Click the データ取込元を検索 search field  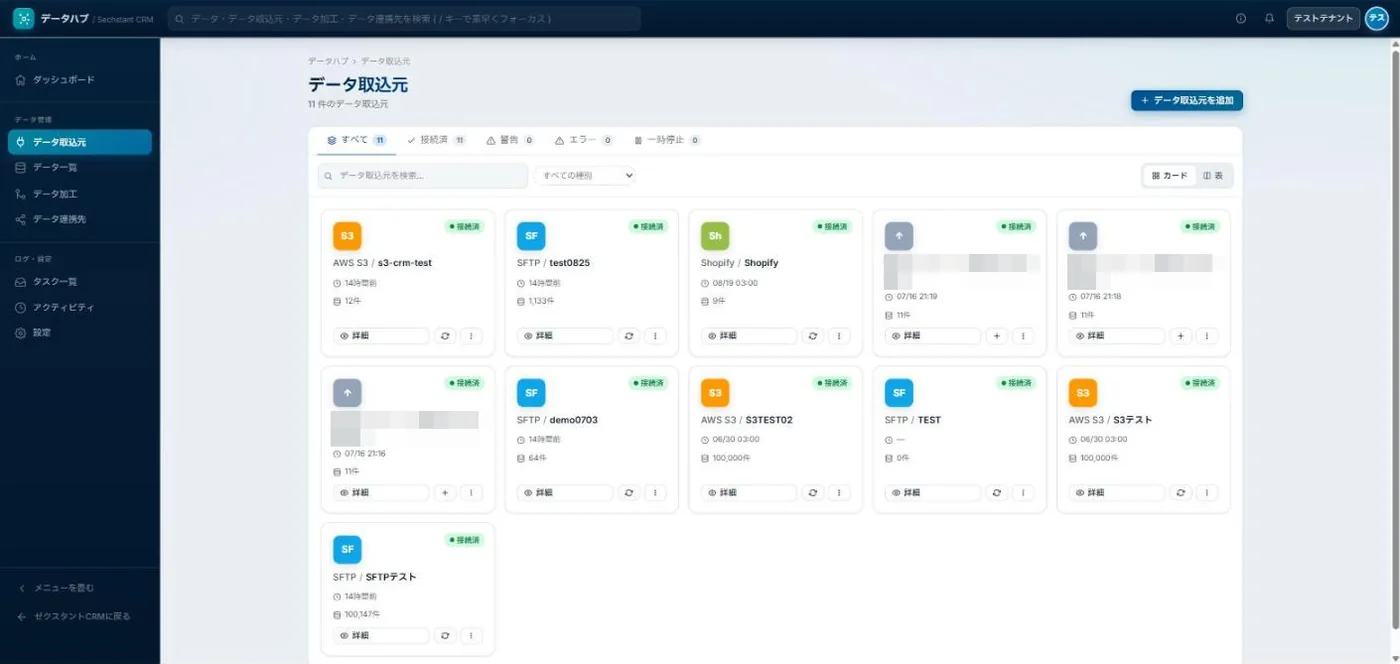423,176
